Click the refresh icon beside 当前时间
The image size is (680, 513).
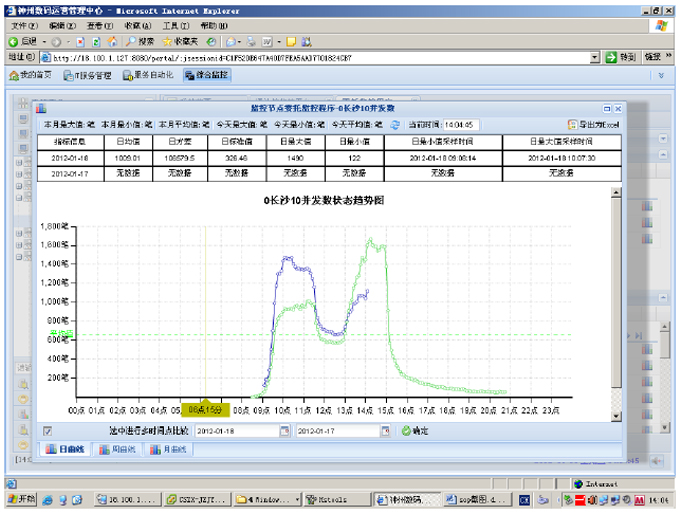pos(395,125)
